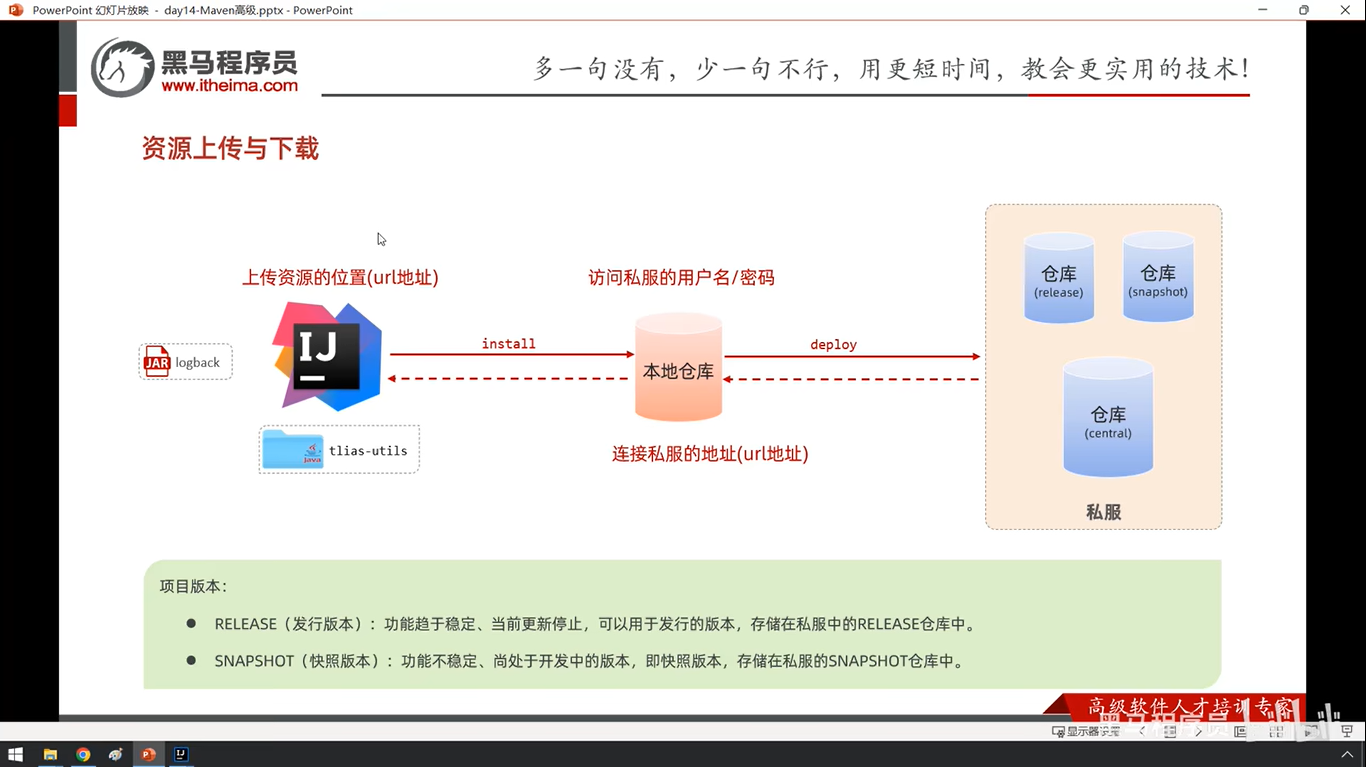1366x767 pixels.
Task: Click the install arrow label
Action: click(x=509, y=343)
